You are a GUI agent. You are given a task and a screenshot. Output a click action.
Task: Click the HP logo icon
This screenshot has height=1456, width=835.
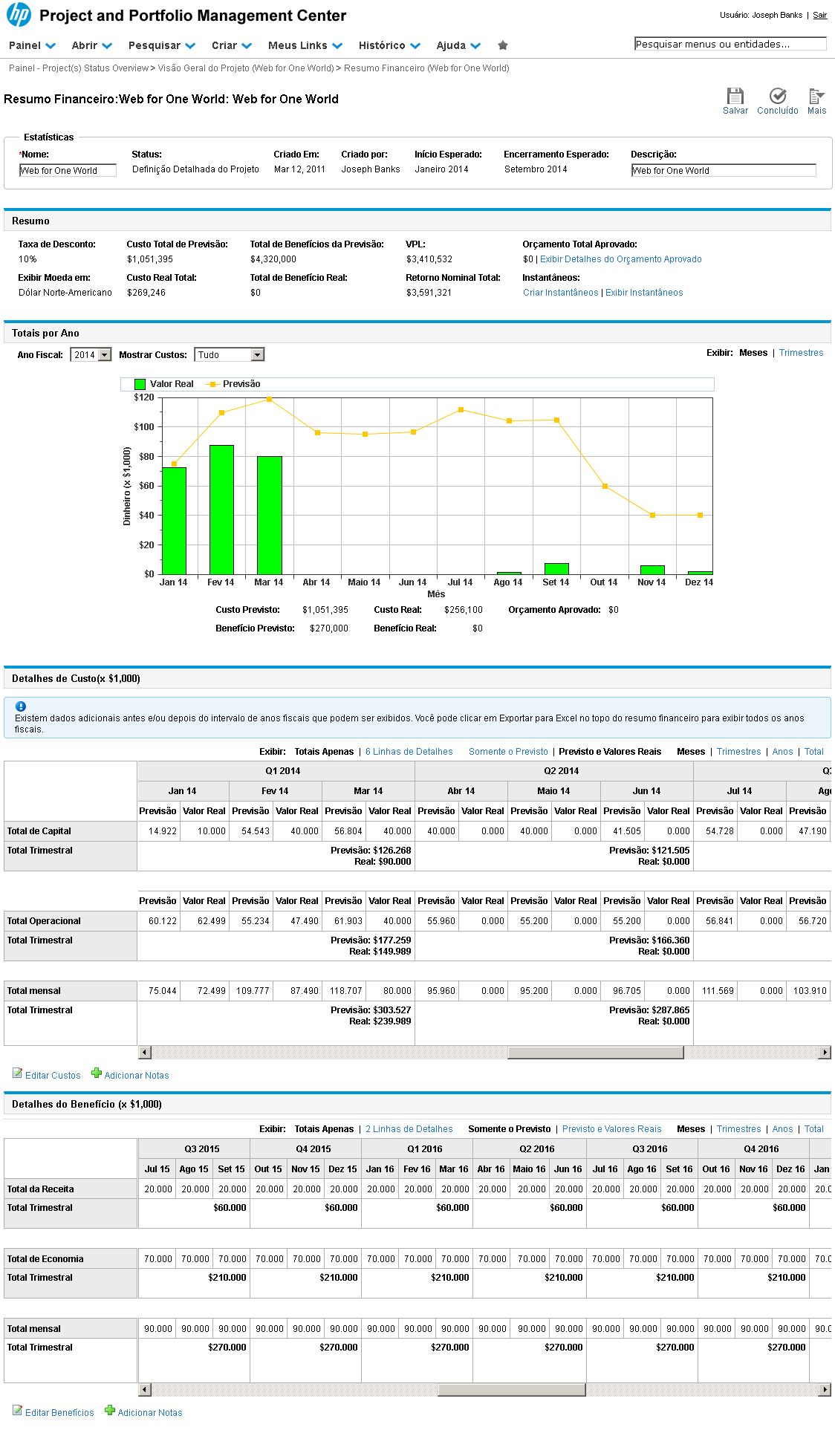[x=19, y=15]
